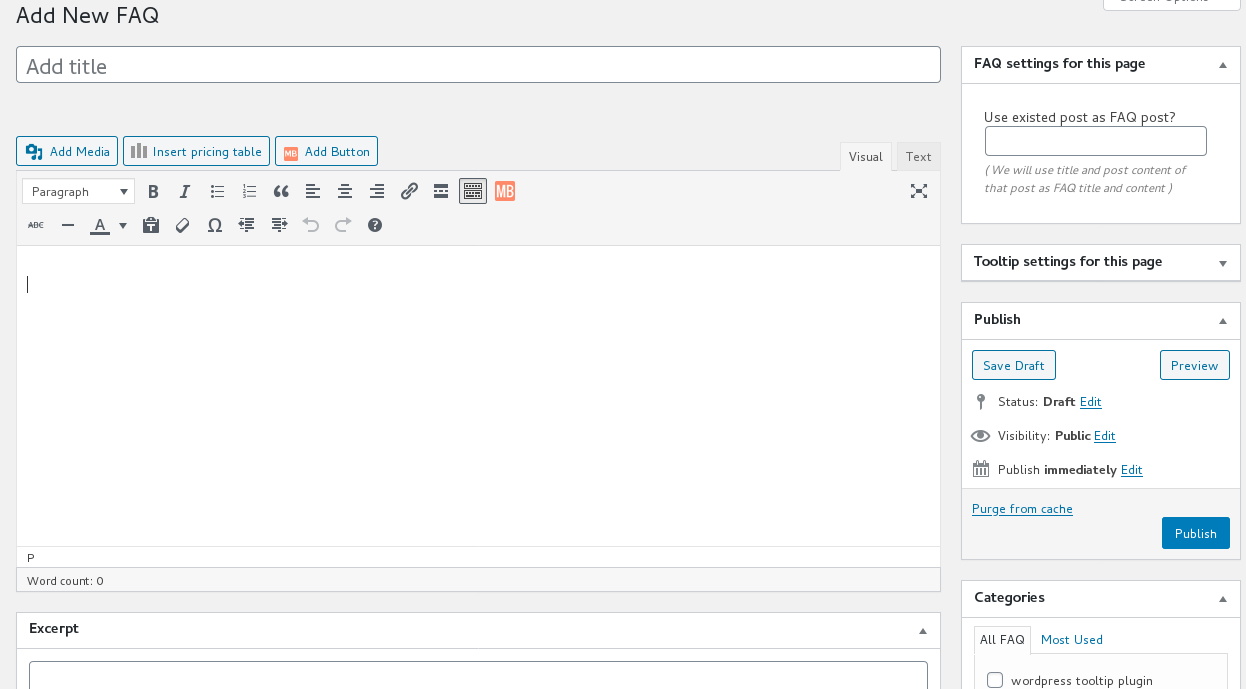1246x689 pixels.
Task: Apply italic formatting
Action: coord(185,191)
